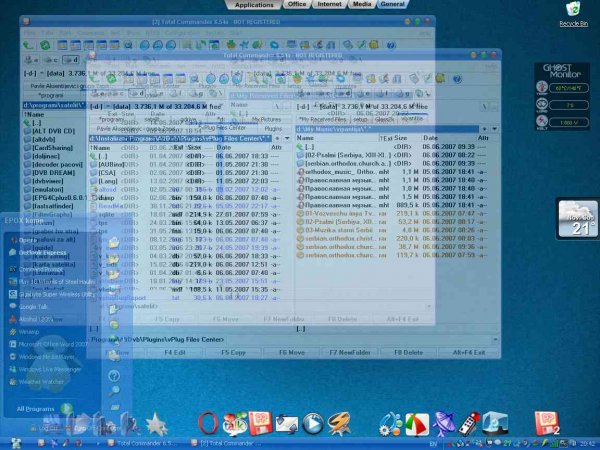Screen dimensions: 600x450
Task: Click the F6 Move button in front window
Action: (292, 352)
